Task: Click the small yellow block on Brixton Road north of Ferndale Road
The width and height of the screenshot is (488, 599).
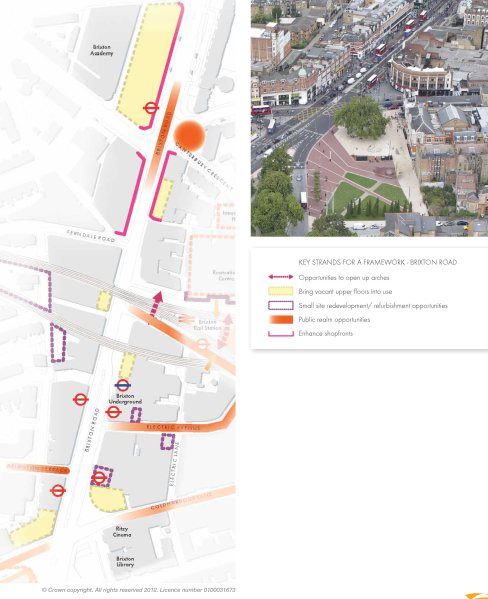Action: [x=163, y=199]
